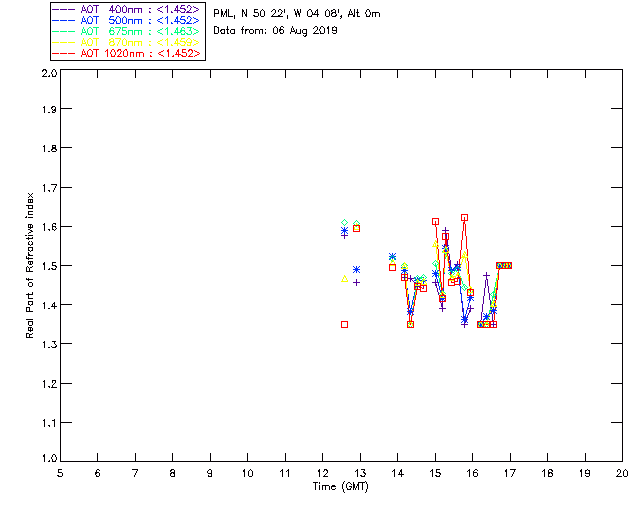Click the x-axis label 10

click(247, 473)
